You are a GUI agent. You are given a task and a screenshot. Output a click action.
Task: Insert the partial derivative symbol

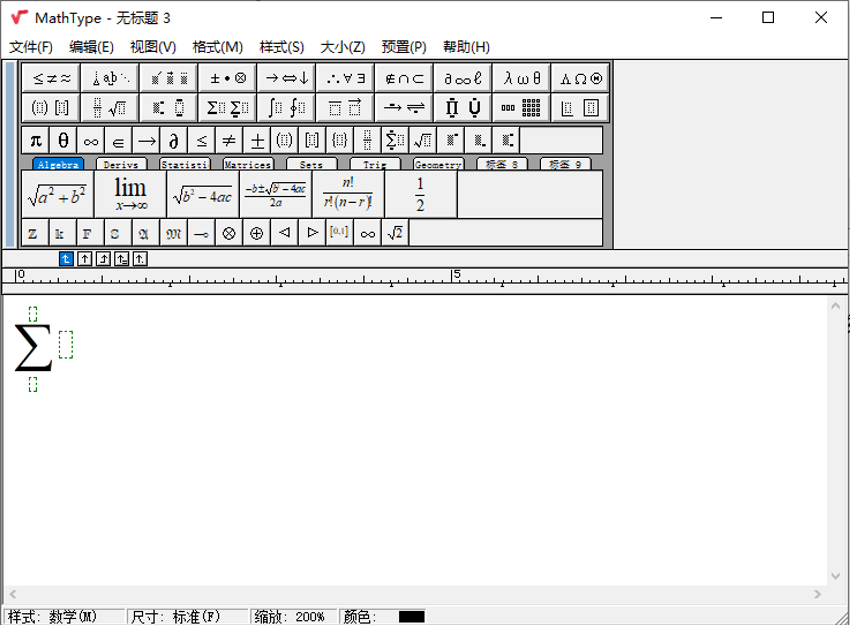172,140
